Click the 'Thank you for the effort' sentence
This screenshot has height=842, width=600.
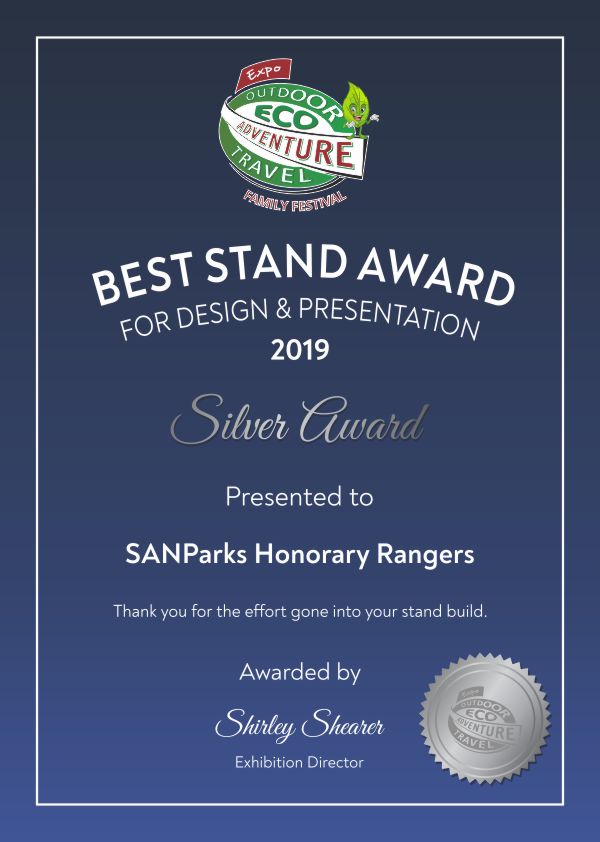300,612
